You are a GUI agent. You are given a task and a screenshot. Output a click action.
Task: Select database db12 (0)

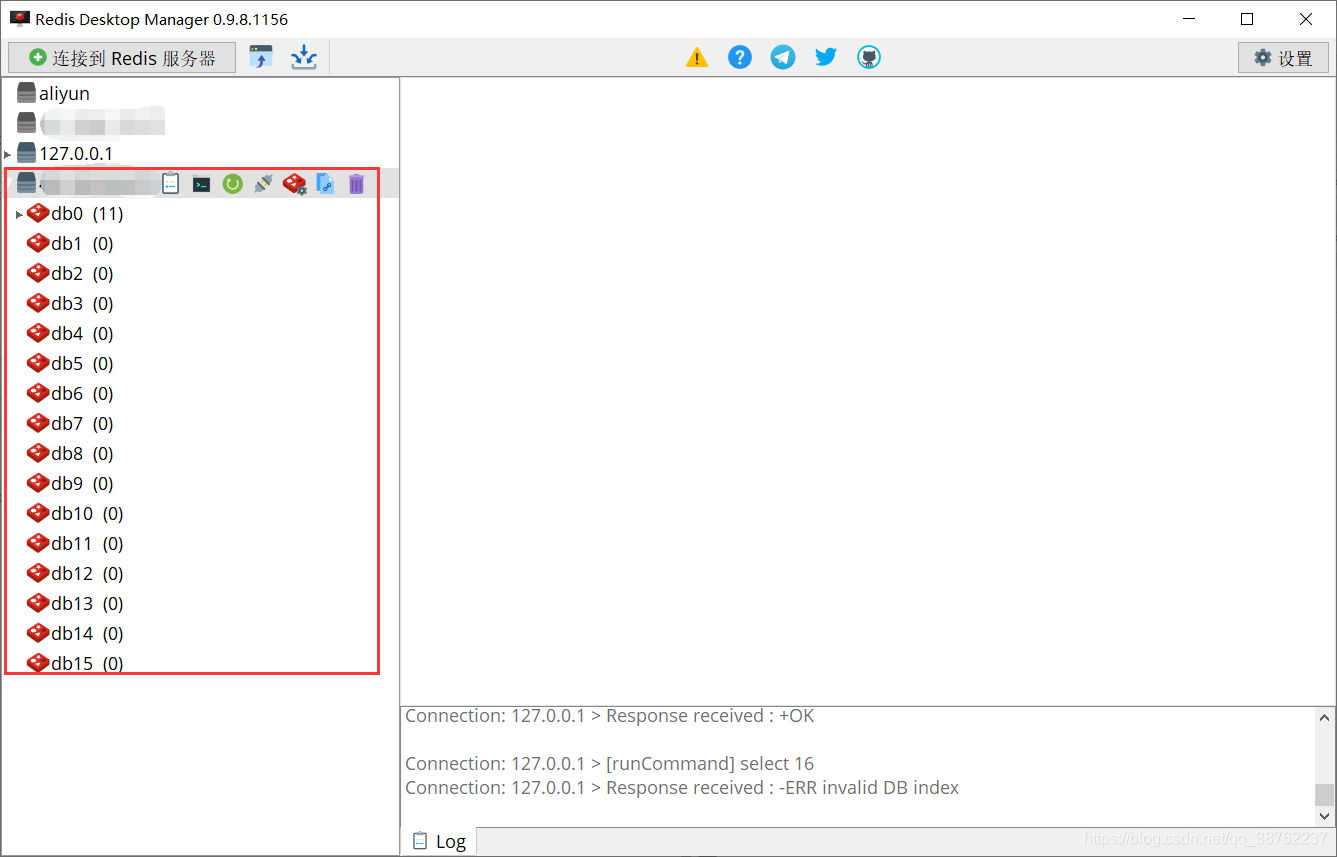87,573
